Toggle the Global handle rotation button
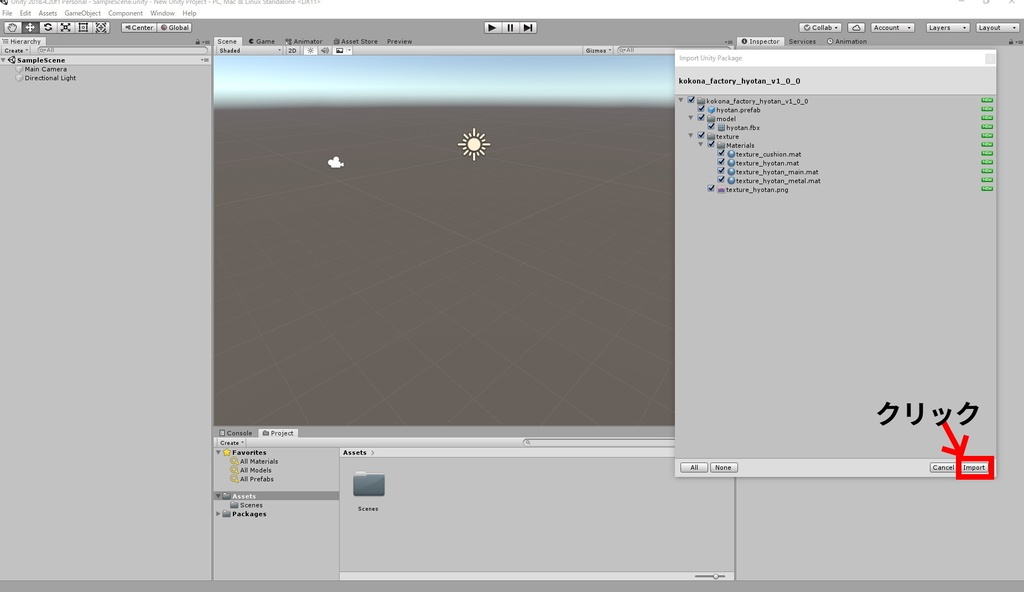The width and height of the screenshot is (1024, 592). pos(174,27)
